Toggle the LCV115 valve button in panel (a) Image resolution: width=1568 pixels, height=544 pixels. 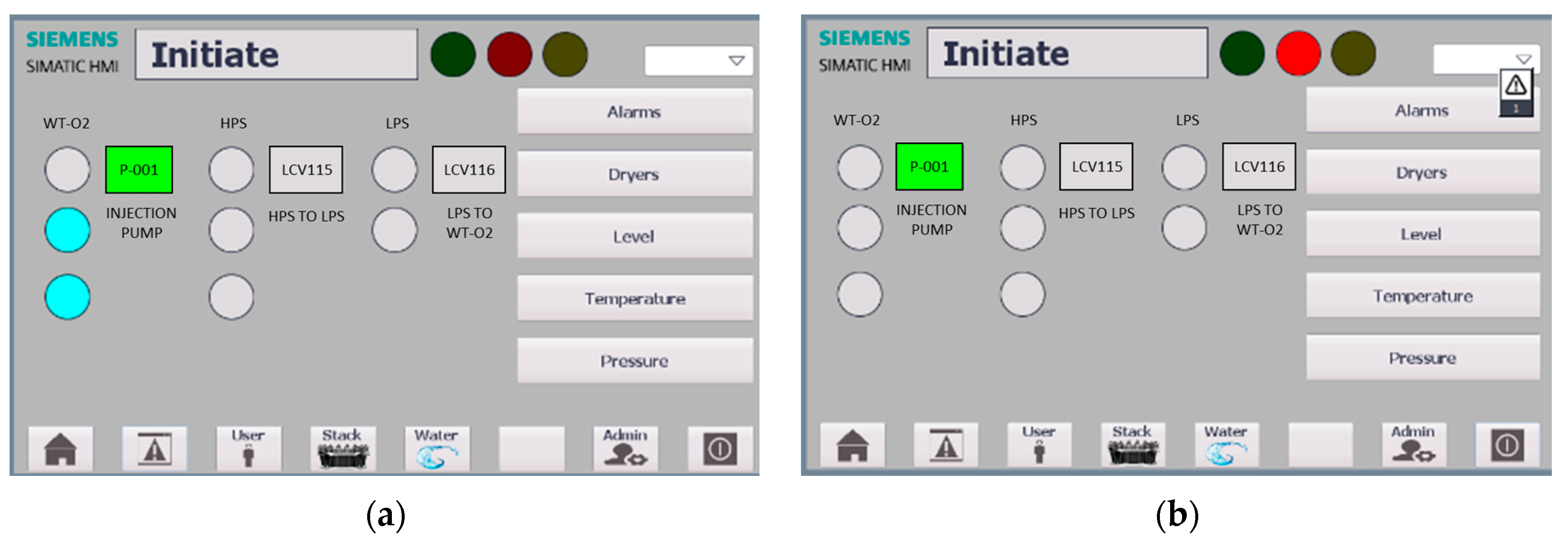click(306, 170)
